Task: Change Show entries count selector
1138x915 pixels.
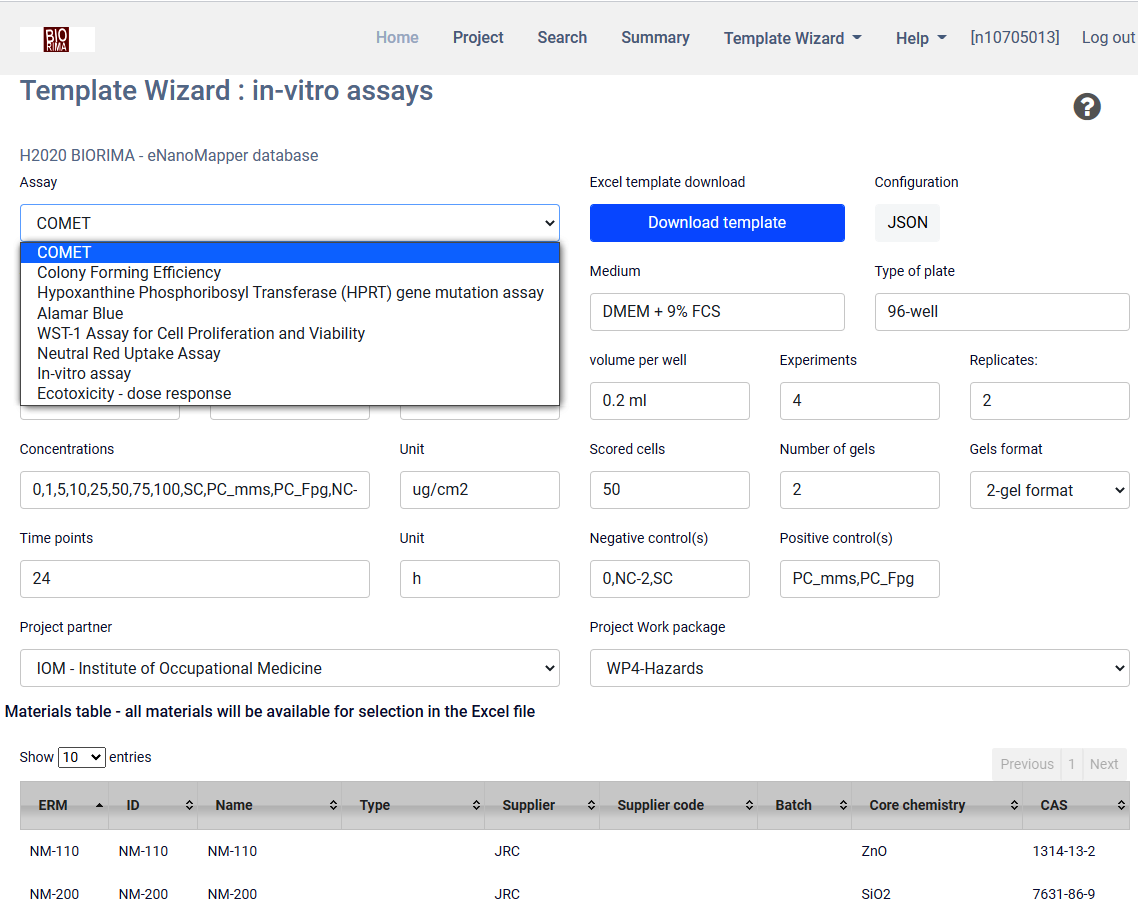Action: [x=81, y=757]
